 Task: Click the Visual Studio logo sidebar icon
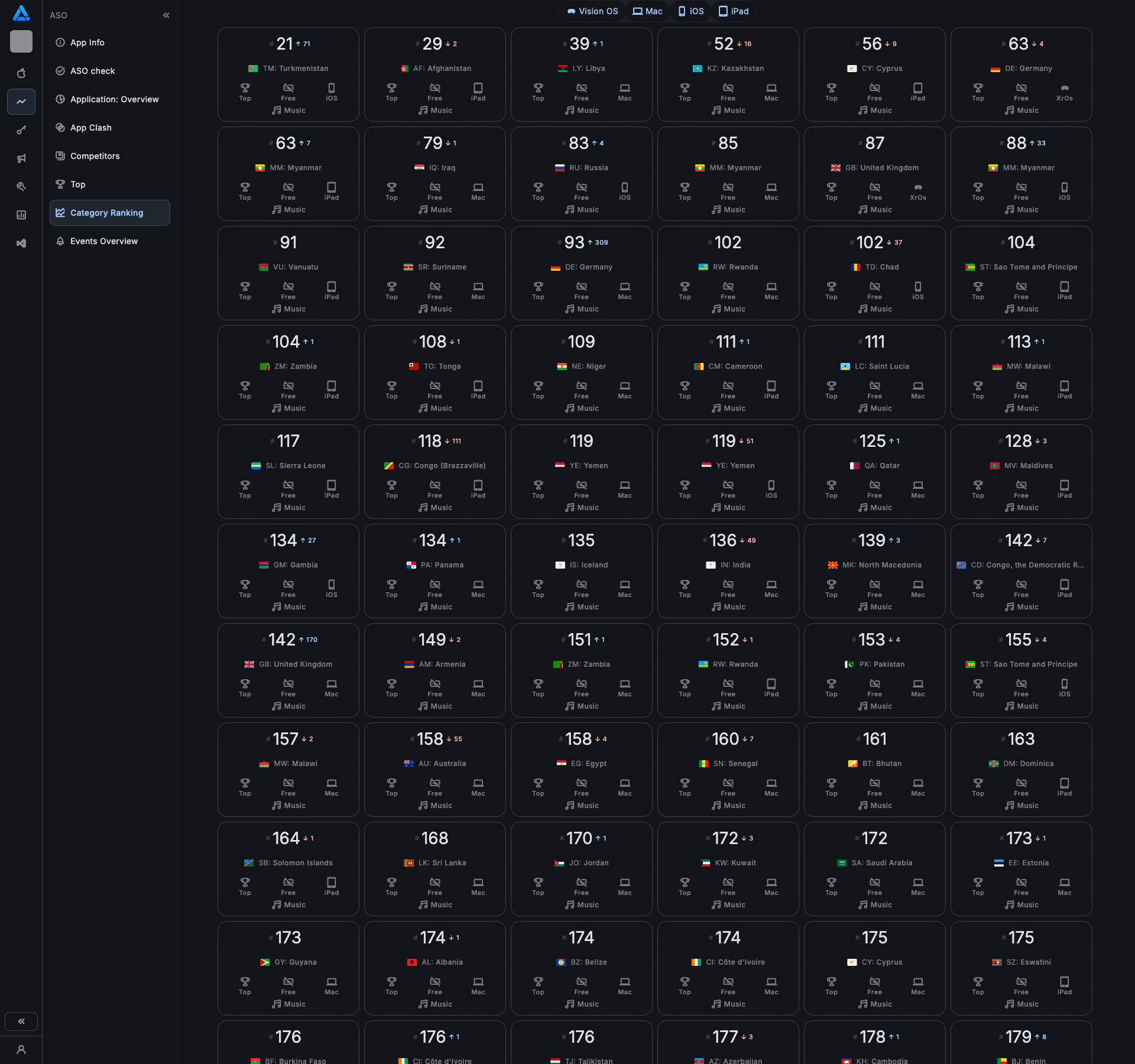click(21, 244)
